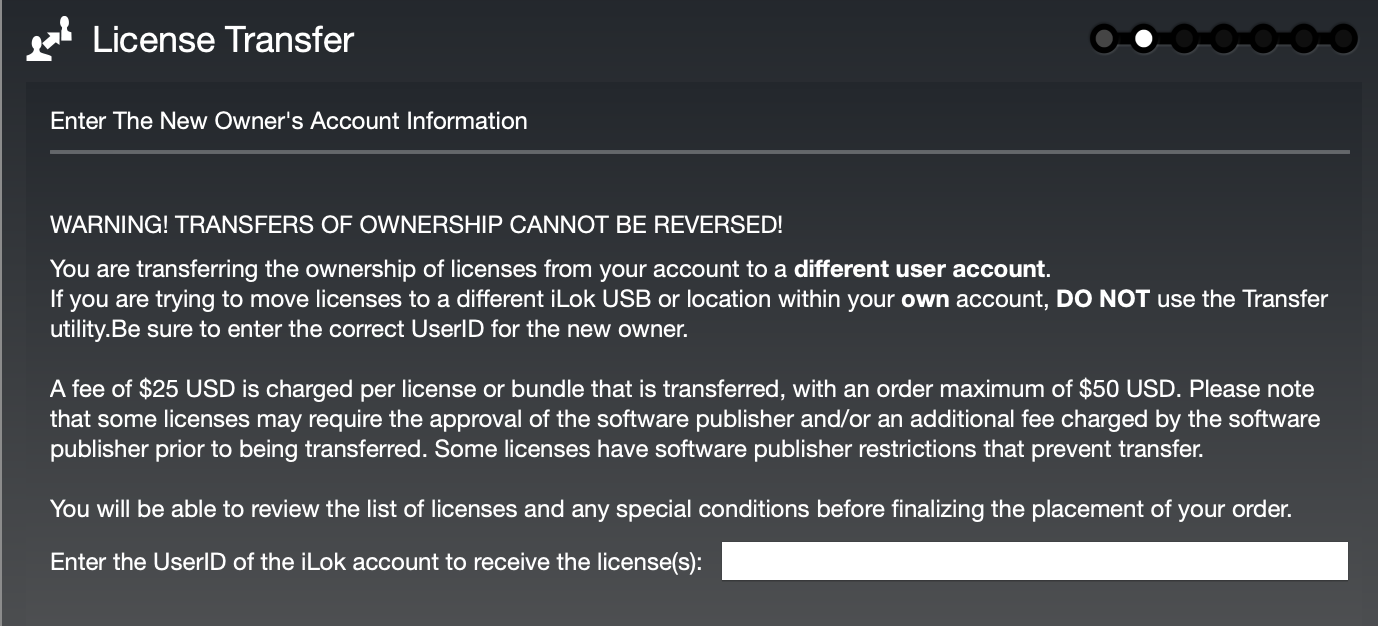Click the bold "different user account" text

(x=919, y=269)
